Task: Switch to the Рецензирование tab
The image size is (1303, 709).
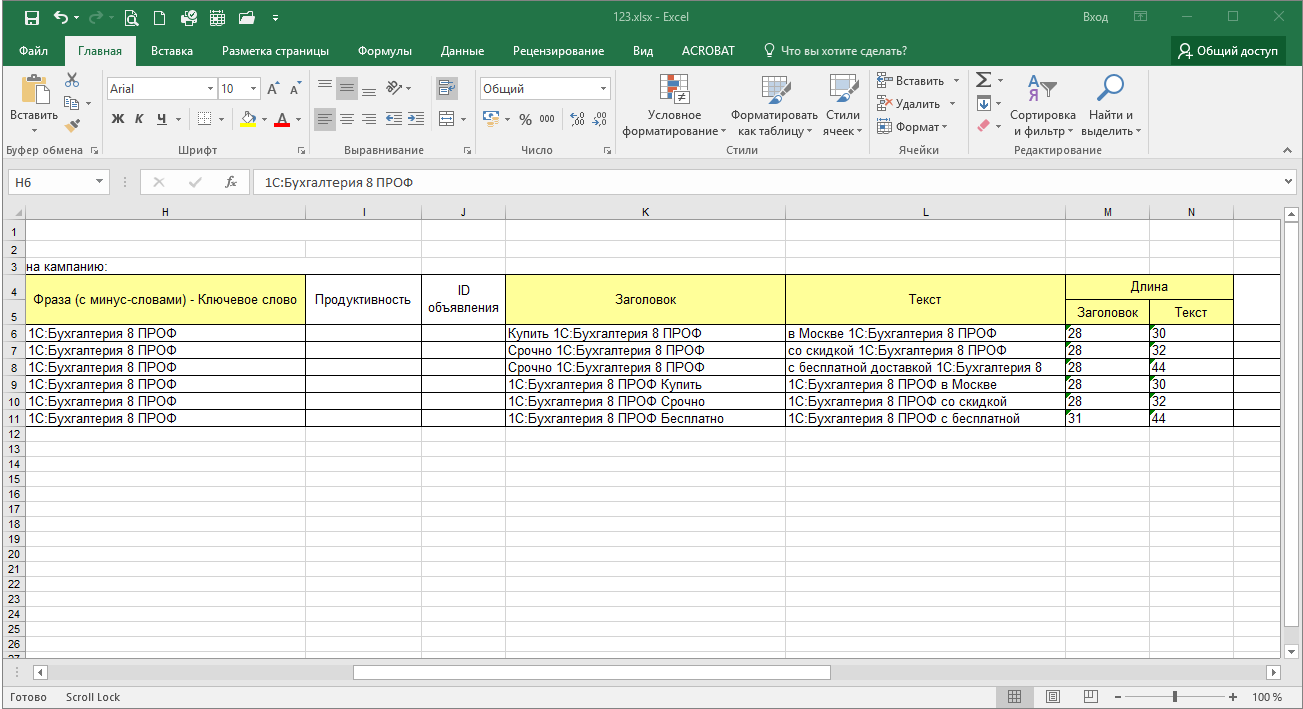Action: (x=558, y=51)
